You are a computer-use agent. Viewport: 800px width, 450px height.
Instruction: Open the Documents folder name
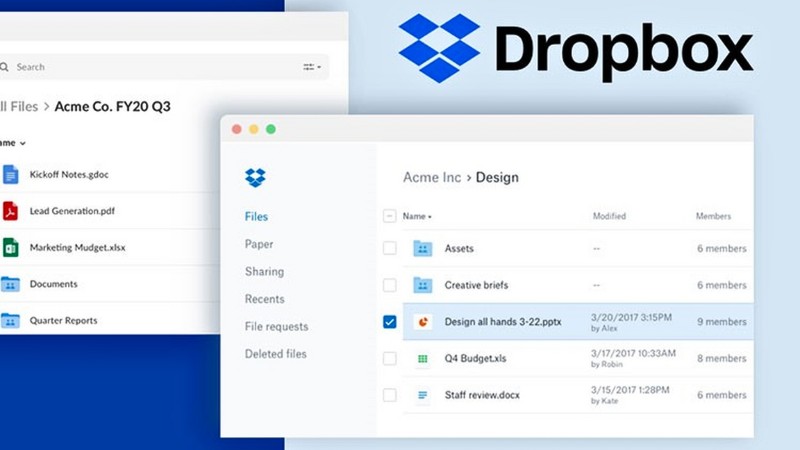click(54, 284)
